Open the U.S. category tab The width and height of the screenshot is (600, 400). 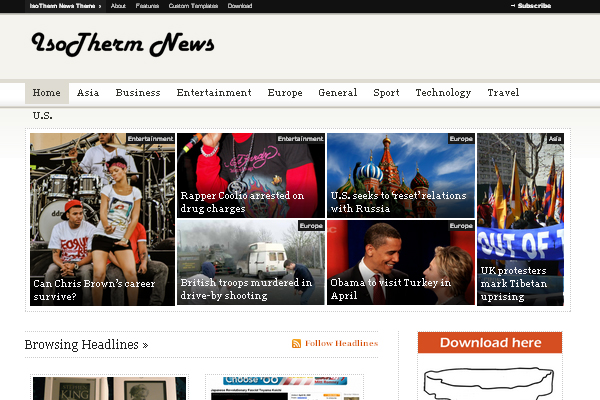(x=42, y=116)
